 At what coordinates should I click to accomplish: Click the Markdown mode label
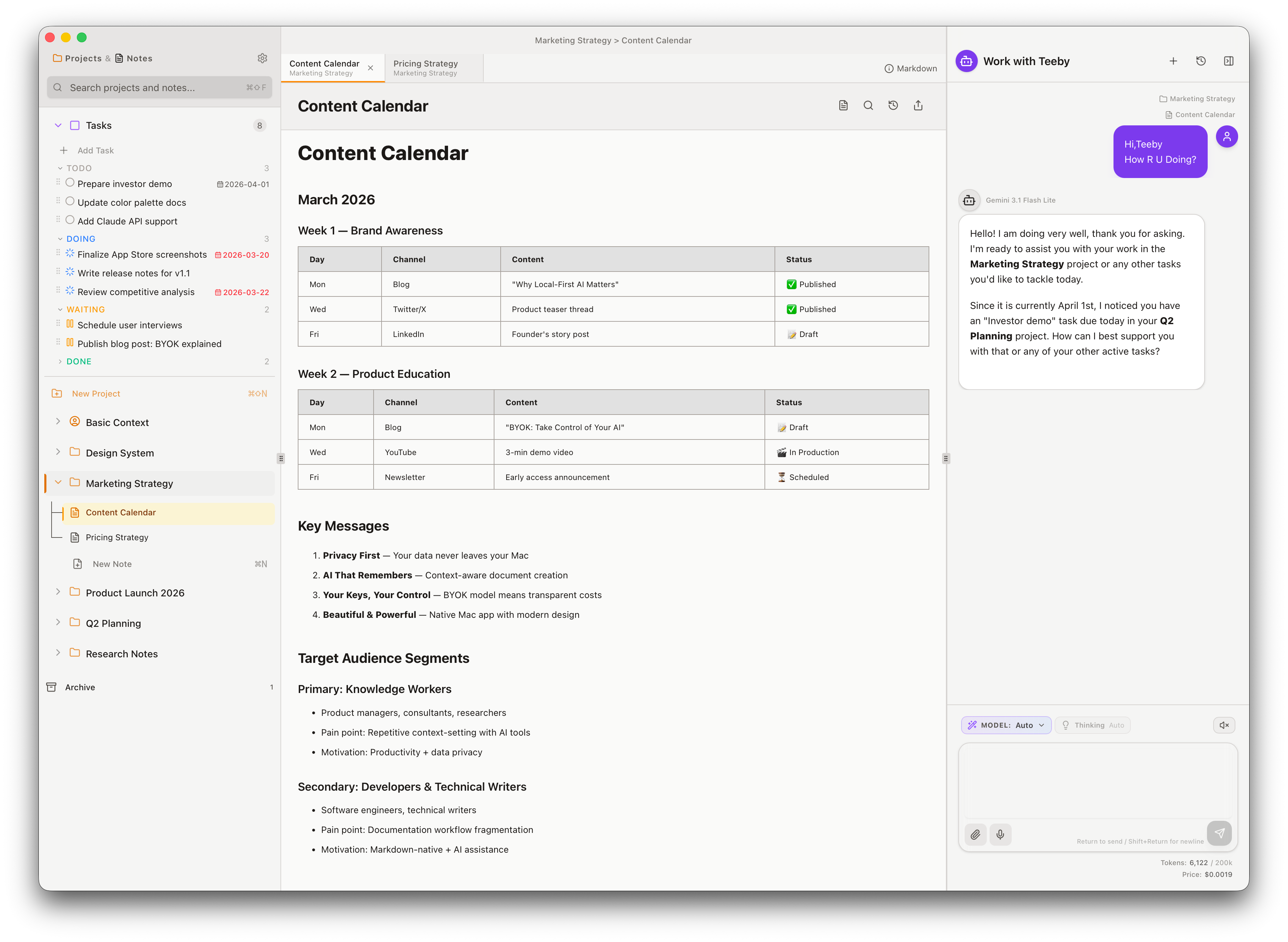(916, 69)
